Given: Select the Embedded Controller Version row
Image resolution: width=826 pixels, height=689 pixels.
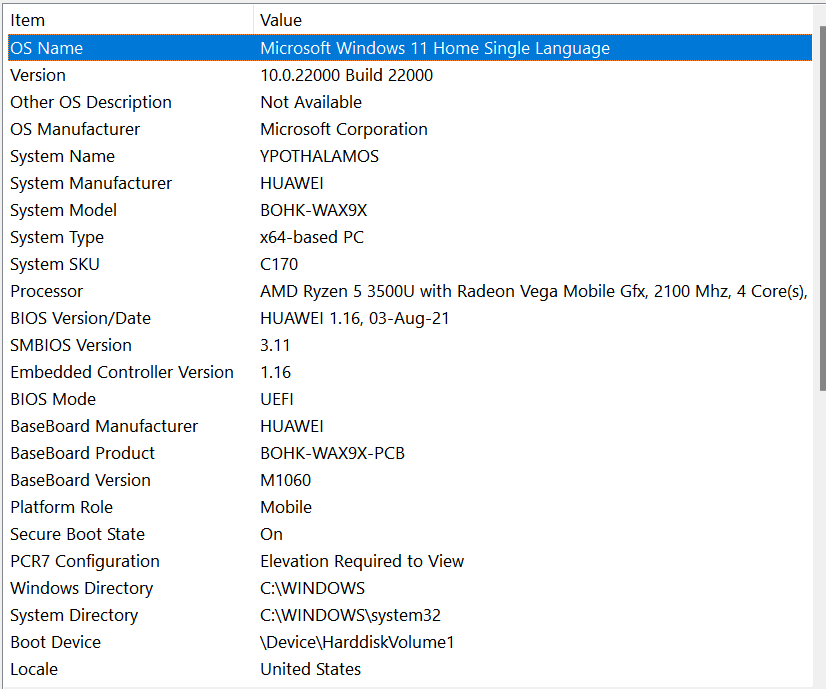Looking at the screenshot, I should [410, 372].
